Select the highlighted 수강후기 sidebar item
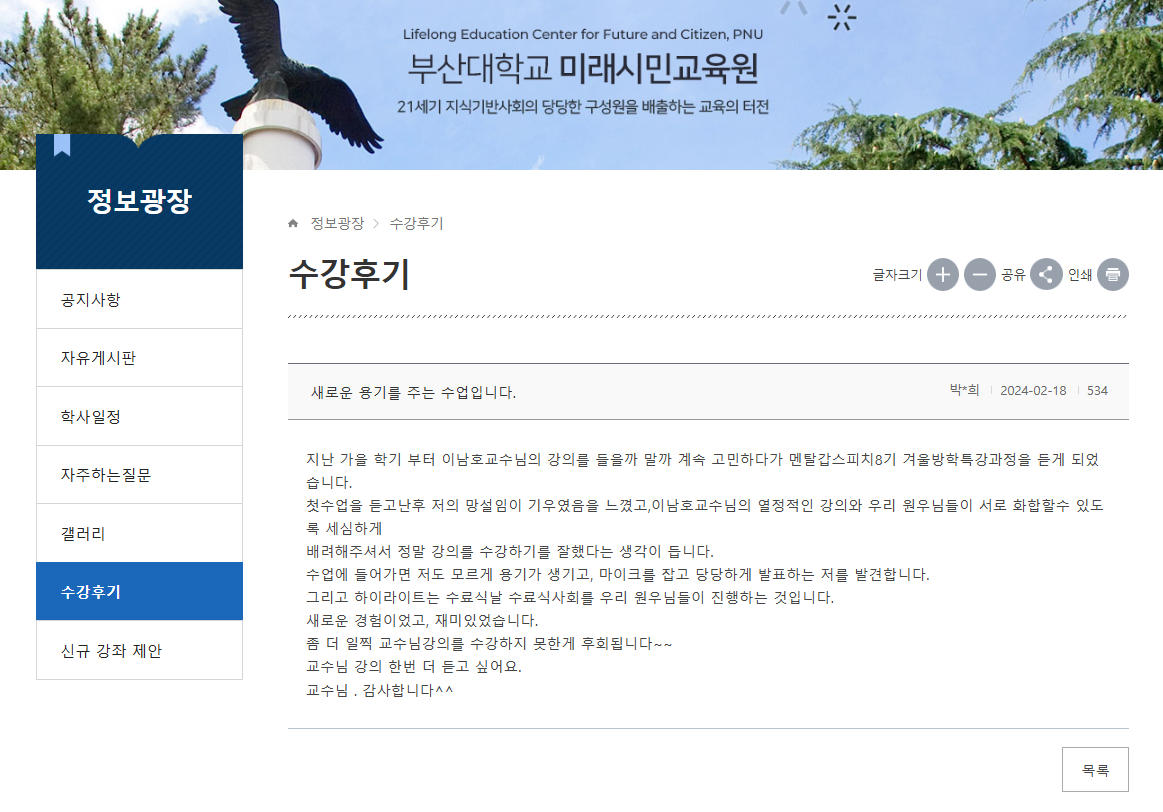This screenshot has width=1163, height=812. point(139,592)
